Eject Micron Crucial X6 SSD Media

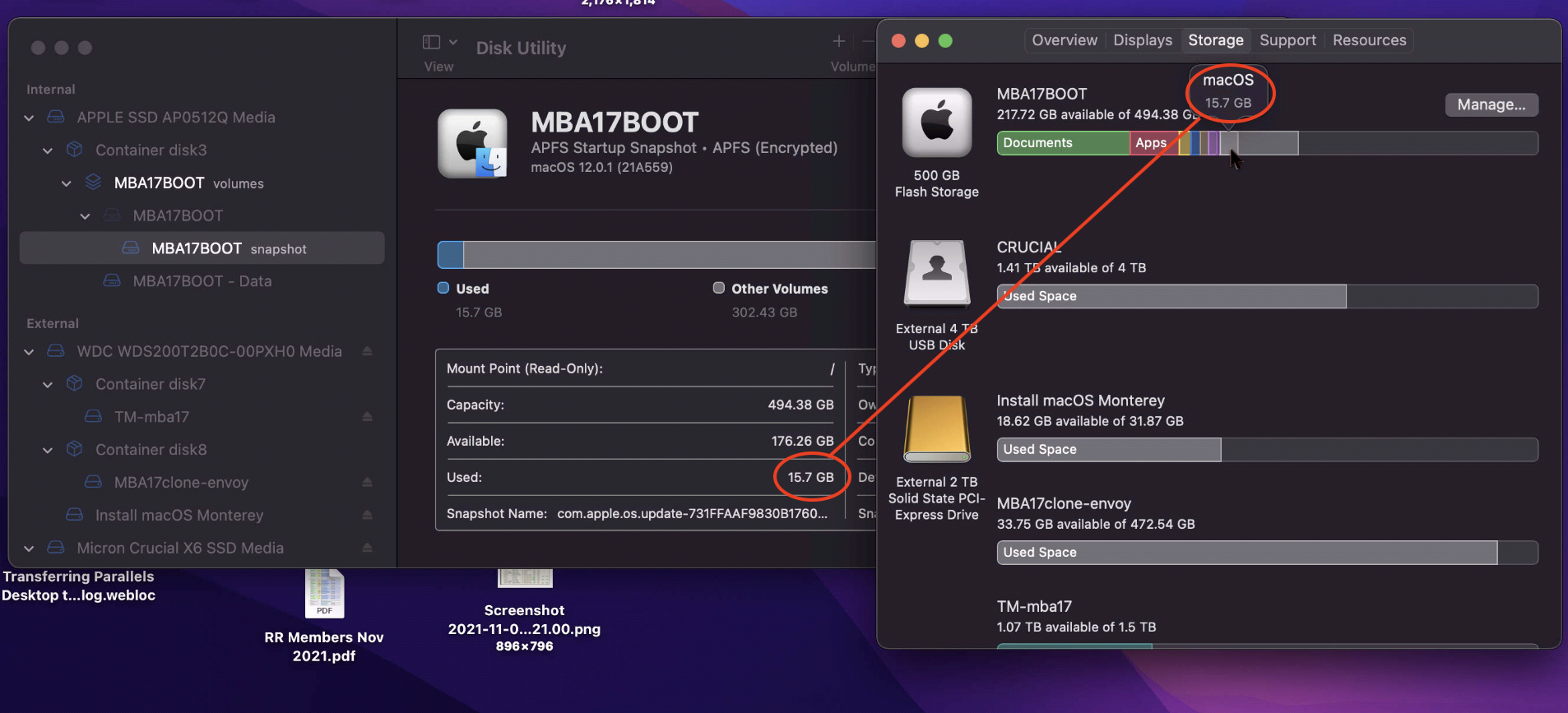click(x=367, y=548)
